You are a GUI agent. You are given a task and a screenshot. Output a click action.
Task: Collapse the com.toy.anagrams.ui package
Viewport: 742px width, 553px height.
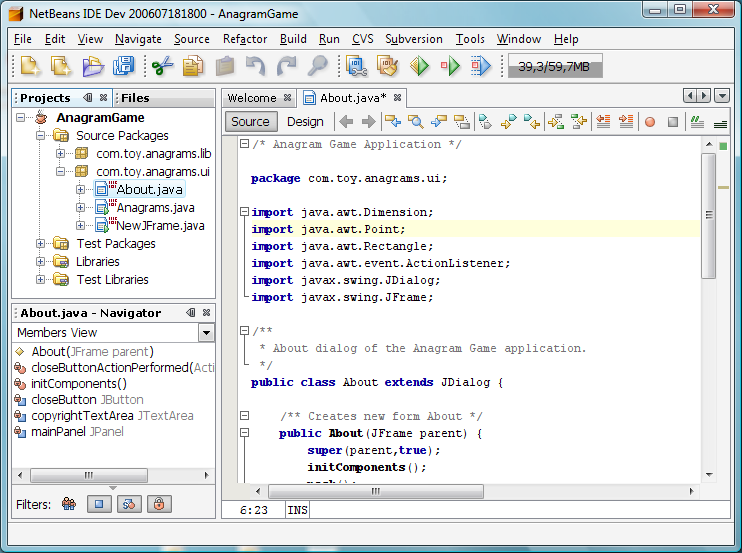pyautogui.click(x=61, y=171)
